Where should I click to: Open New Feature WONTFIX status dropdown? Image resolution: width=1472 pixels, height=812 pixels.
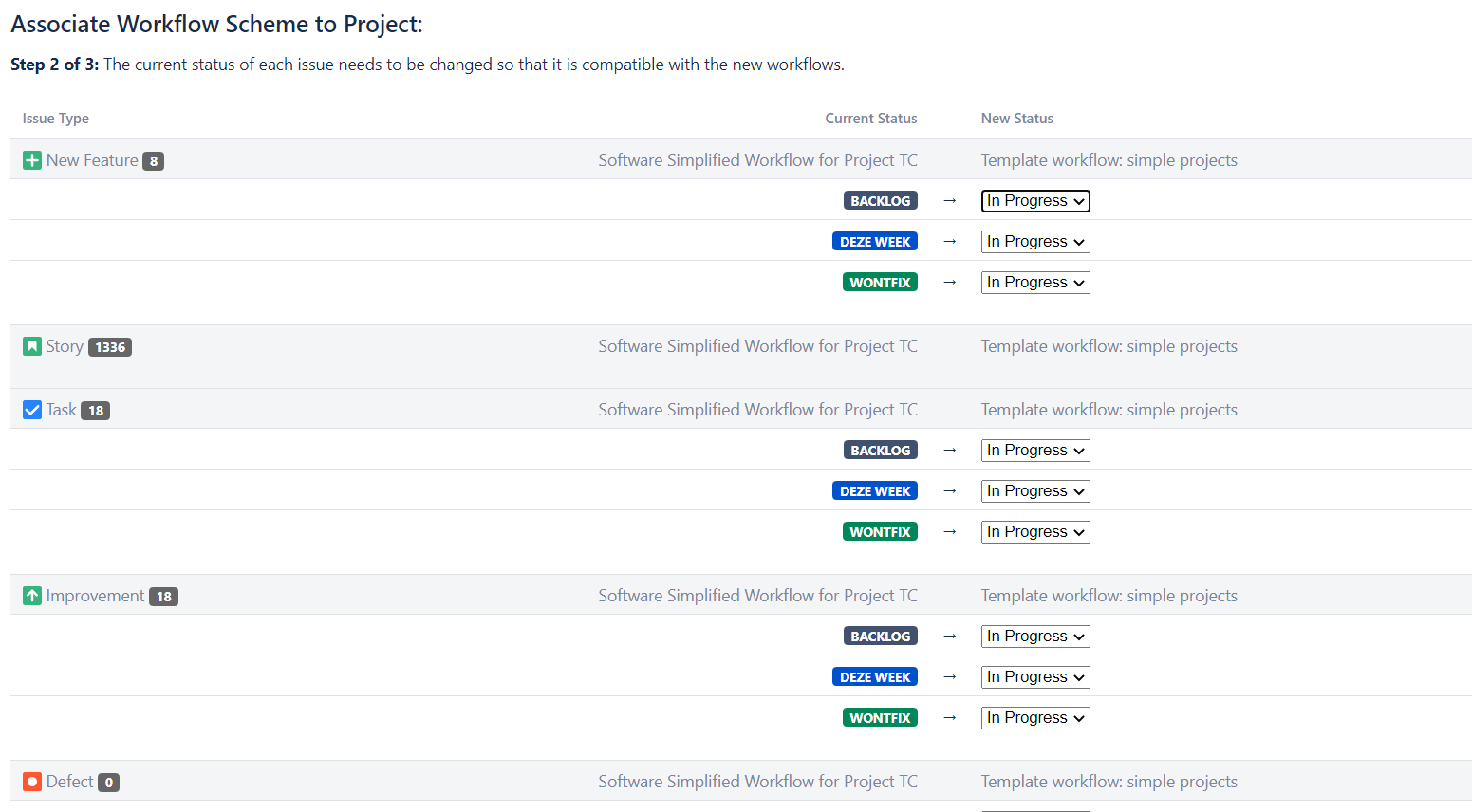click(x=1035, y=283)
